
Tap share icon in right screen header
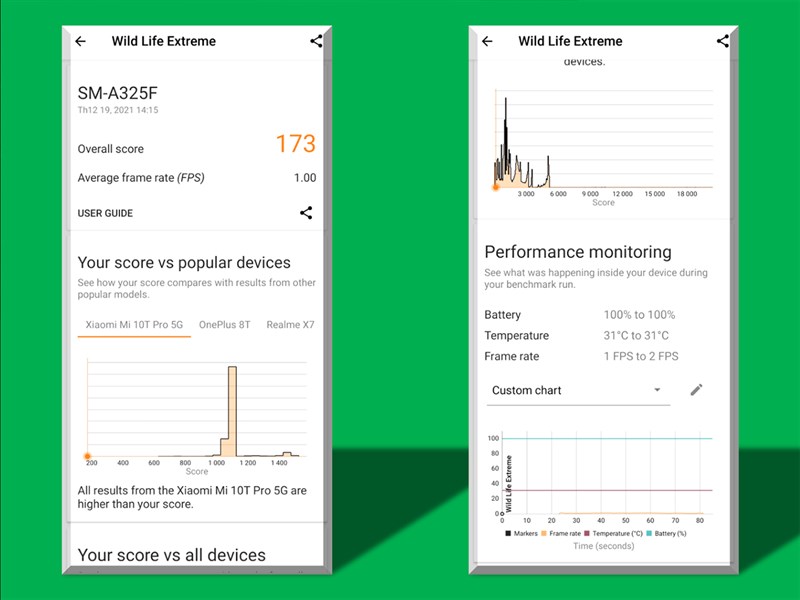point(722,41)
